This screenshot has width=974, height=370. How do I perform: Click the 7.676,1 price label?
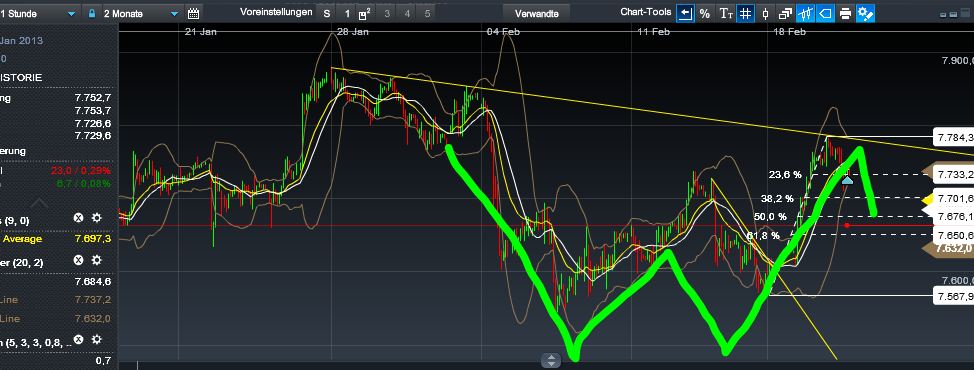(954, 217)
